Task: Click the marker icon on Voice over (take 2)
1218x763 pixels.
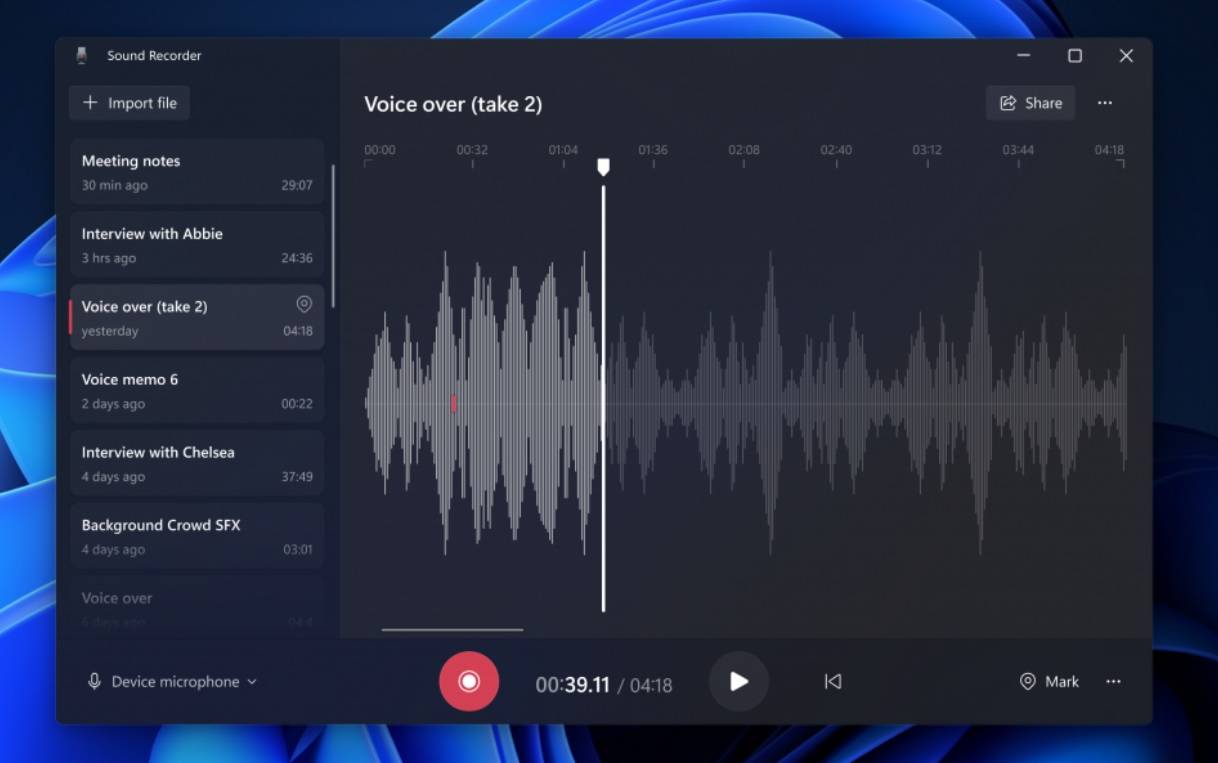Action: pyautogui.click(x=304, y=304)
